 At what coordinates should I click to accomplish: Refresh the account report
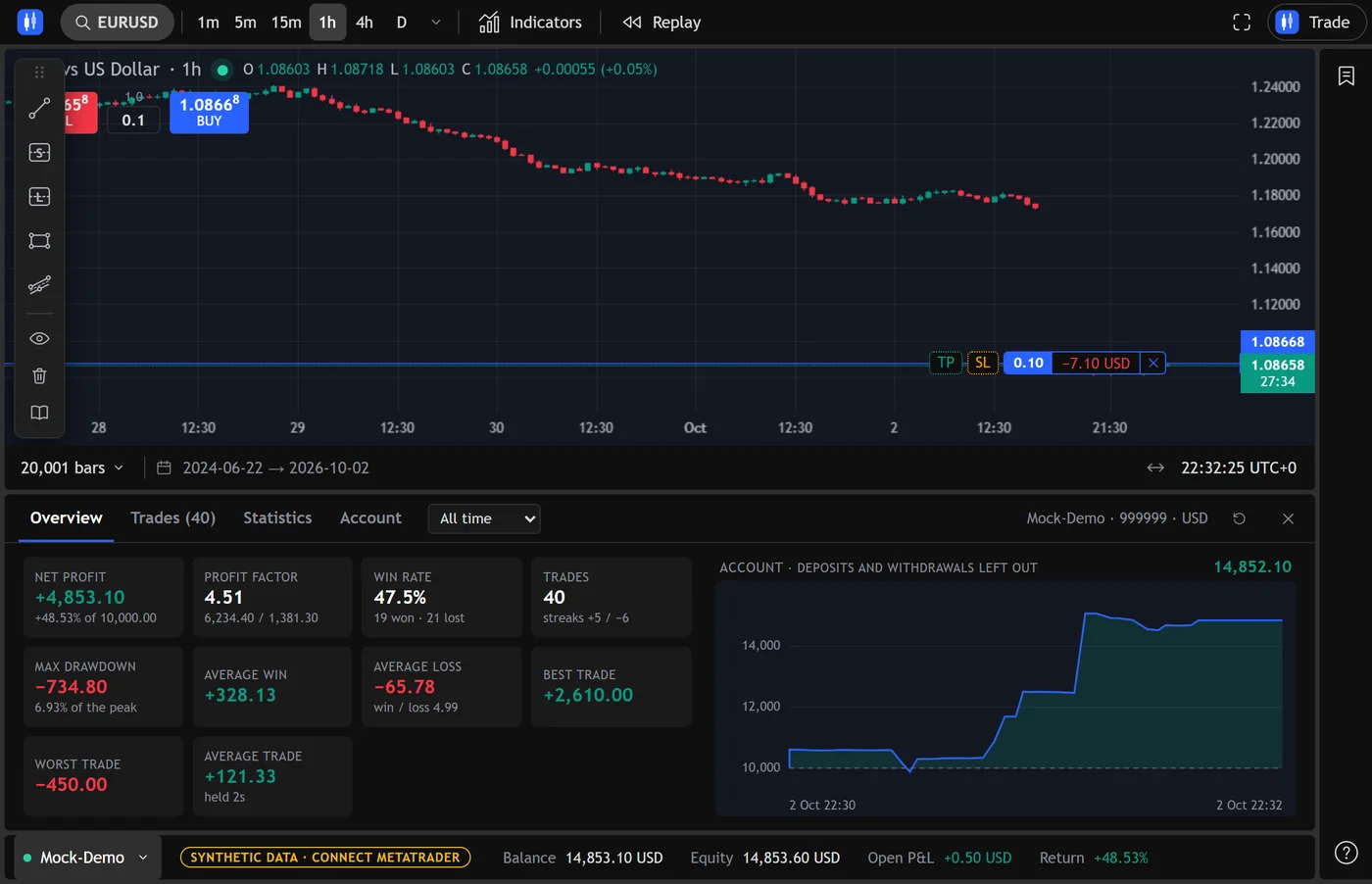point(1239,518)
